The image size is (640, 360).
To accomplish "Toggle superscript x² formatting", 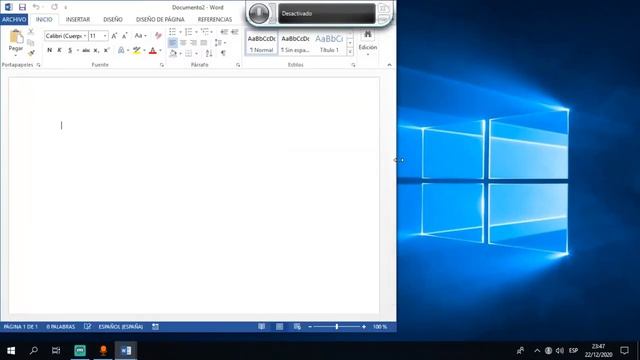I will pos(106,50).
